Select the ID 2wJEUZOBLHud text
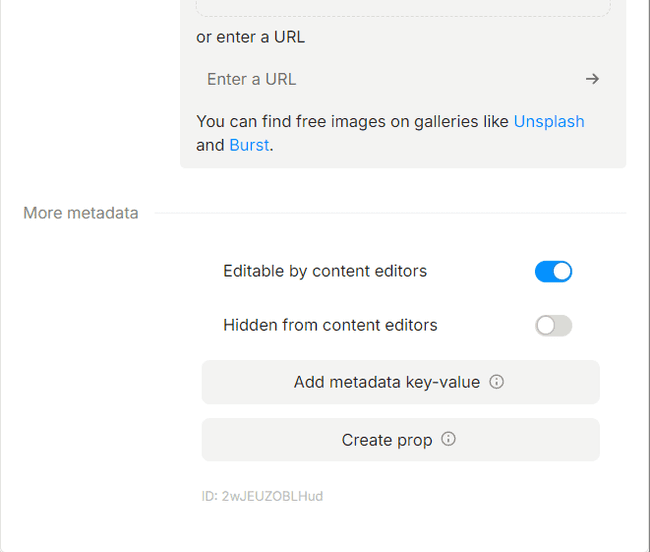This screenshot has width=650, height=552. (x=262, y=496)
